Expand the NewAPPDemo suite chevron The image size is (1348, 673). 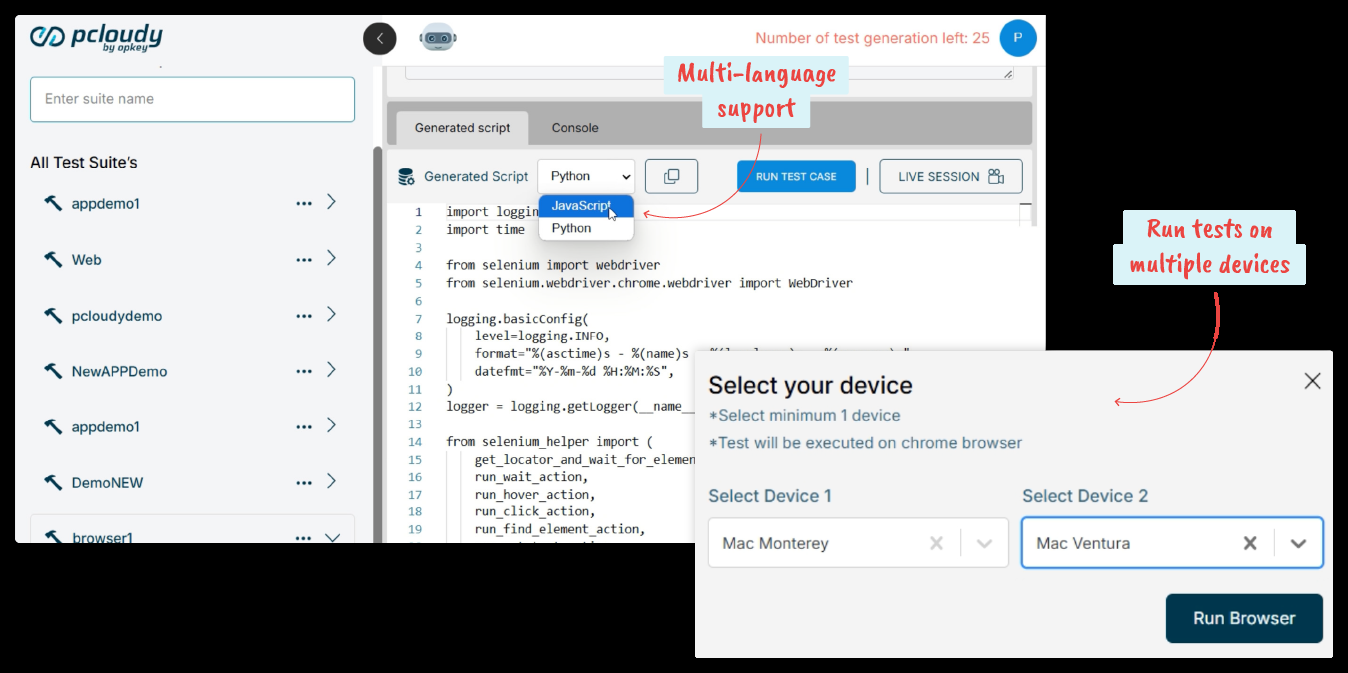click(x=332, y=370)
